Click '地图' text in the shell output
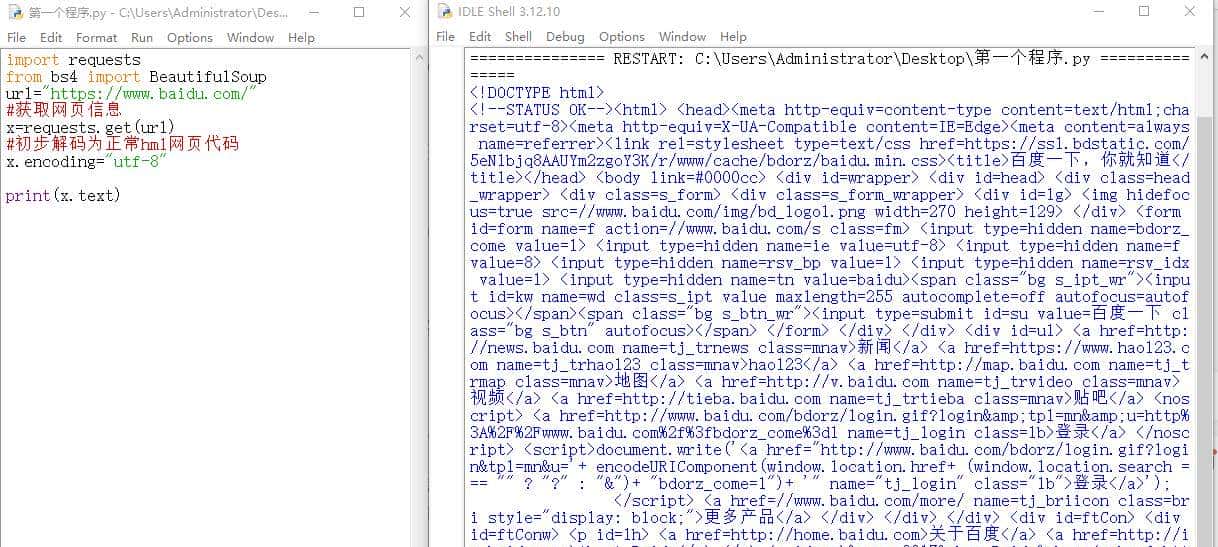 (x=629, y=381)
